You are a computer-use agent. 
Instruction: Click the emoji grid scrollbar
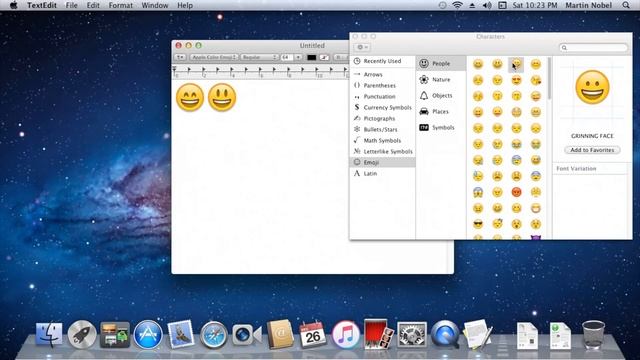tap(549, 78)
